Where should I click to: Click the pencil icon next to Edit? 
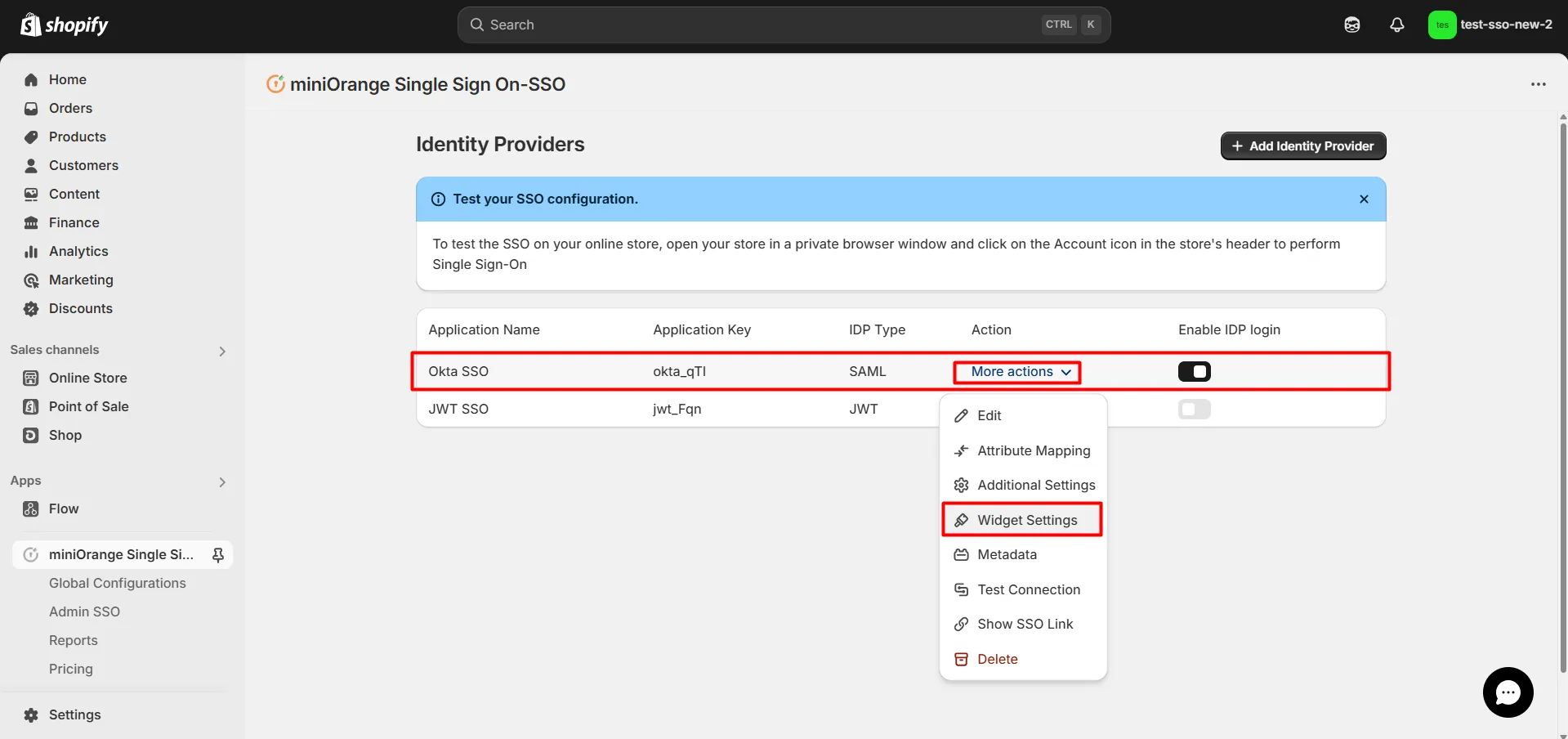tap(962, 415)
